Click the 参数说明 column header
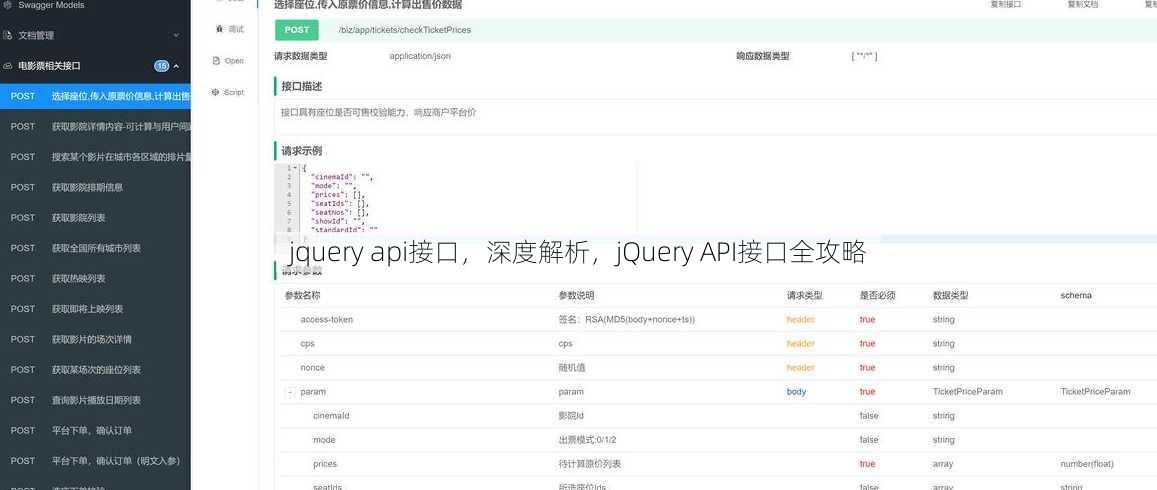Screen dimensions: 1157x490 (576, 295)
